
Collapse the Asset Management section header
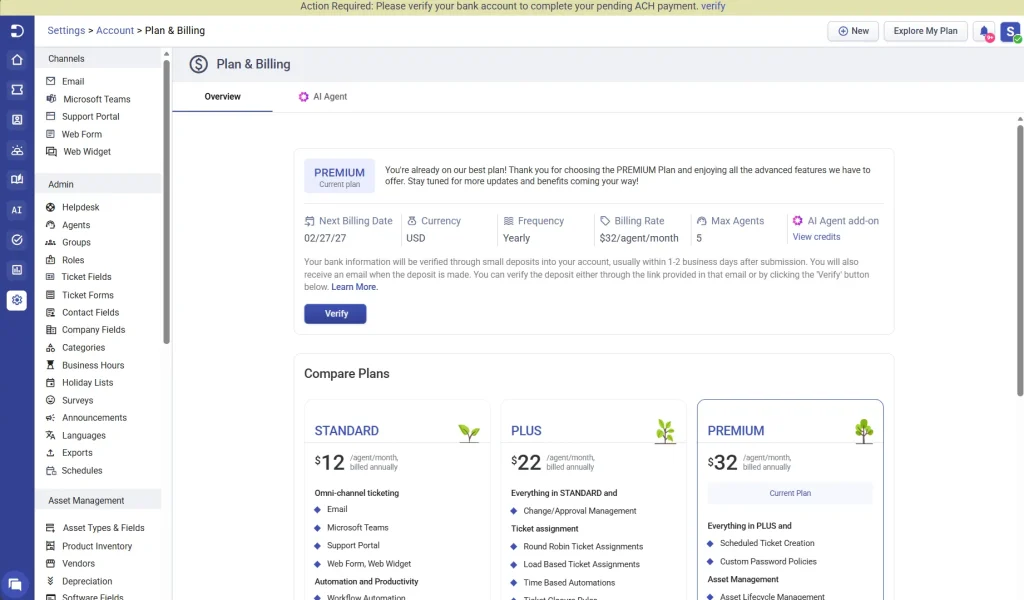[x=97, y=498]
